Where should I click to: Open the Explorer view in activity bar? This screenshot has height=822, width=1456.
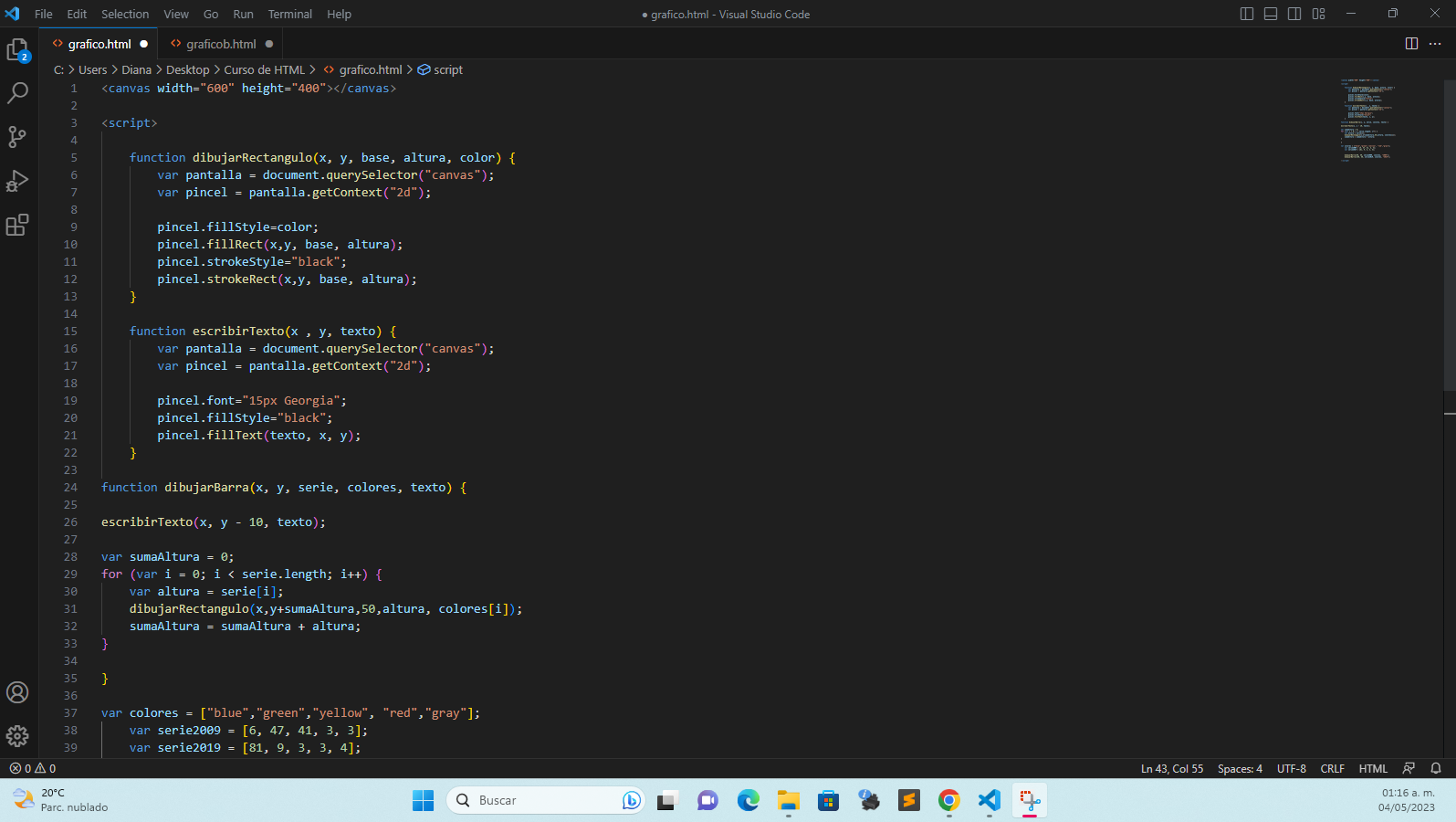(x=18, y=49)
